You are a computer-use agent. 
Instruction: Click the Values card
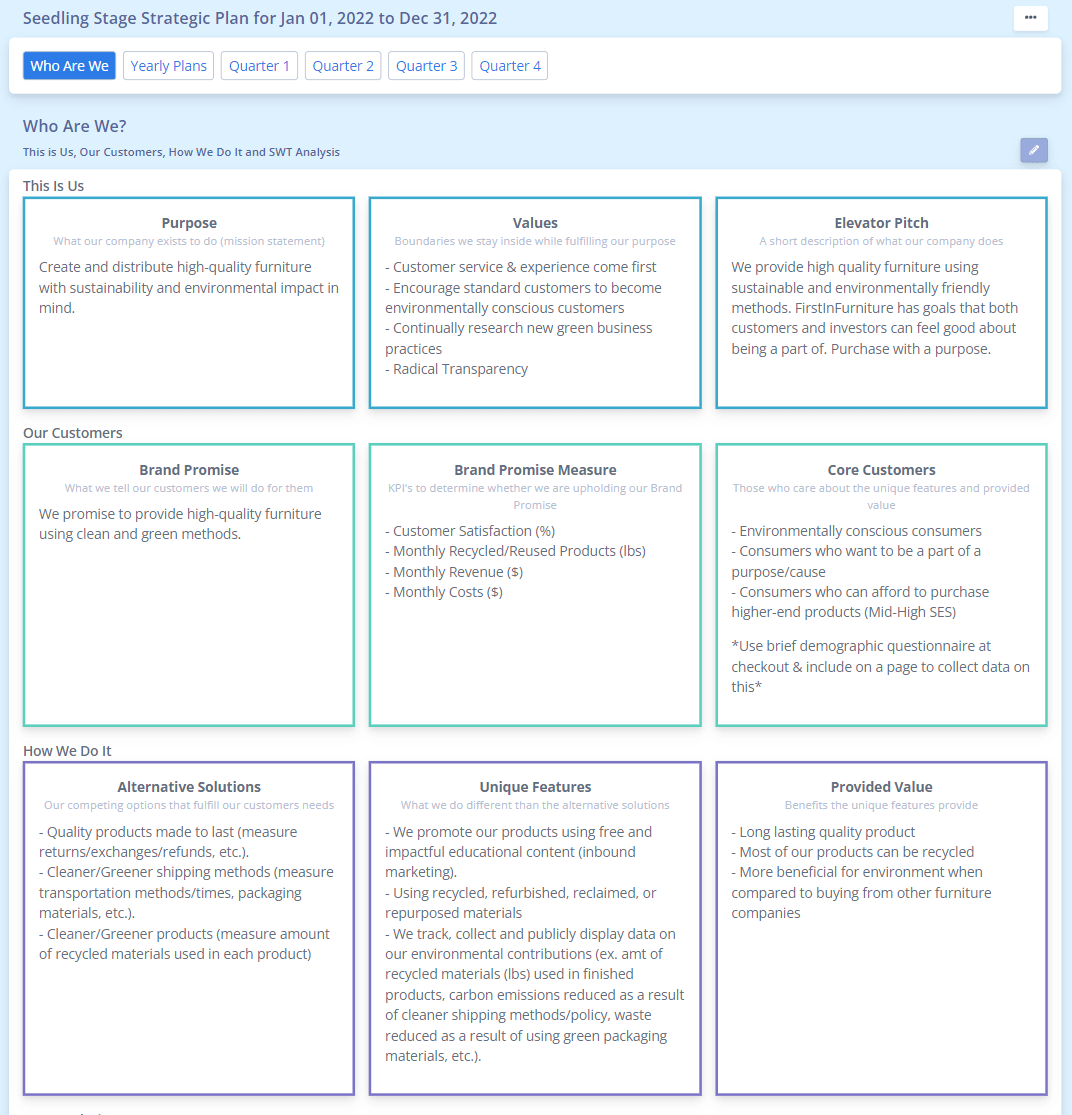[535, 303]
